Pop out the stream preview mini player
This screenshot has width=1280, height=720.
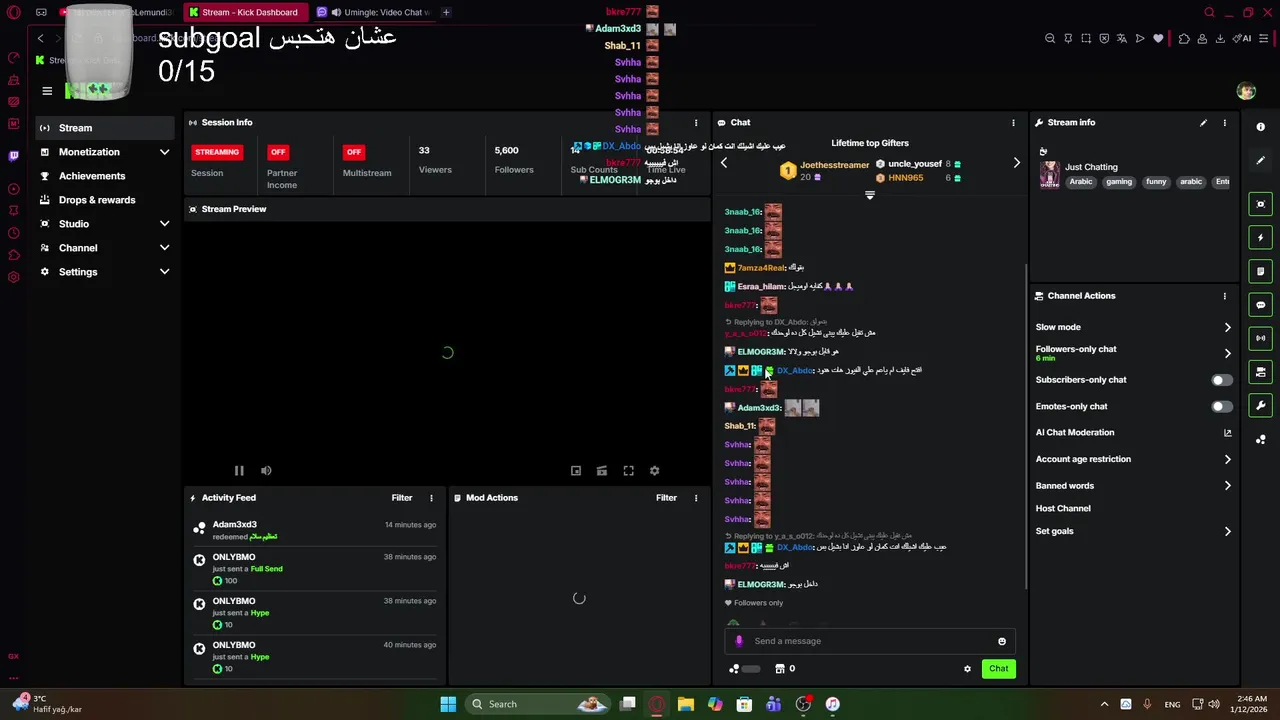tap(576, 471)
